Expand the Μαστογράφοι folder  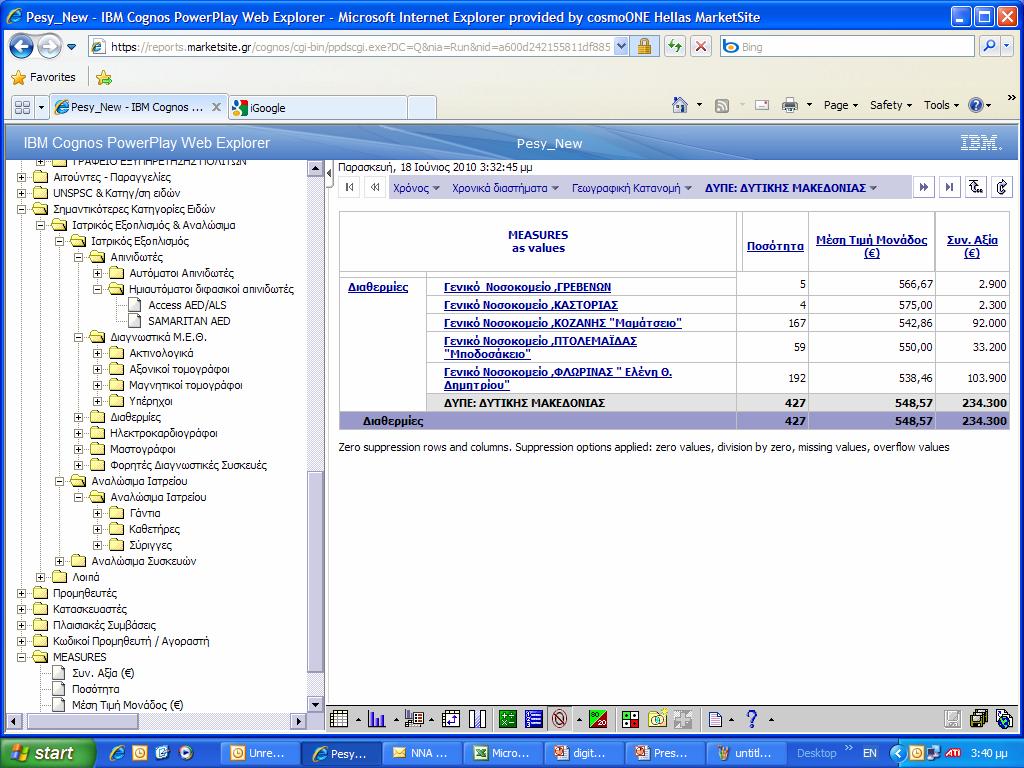(78, 449)
